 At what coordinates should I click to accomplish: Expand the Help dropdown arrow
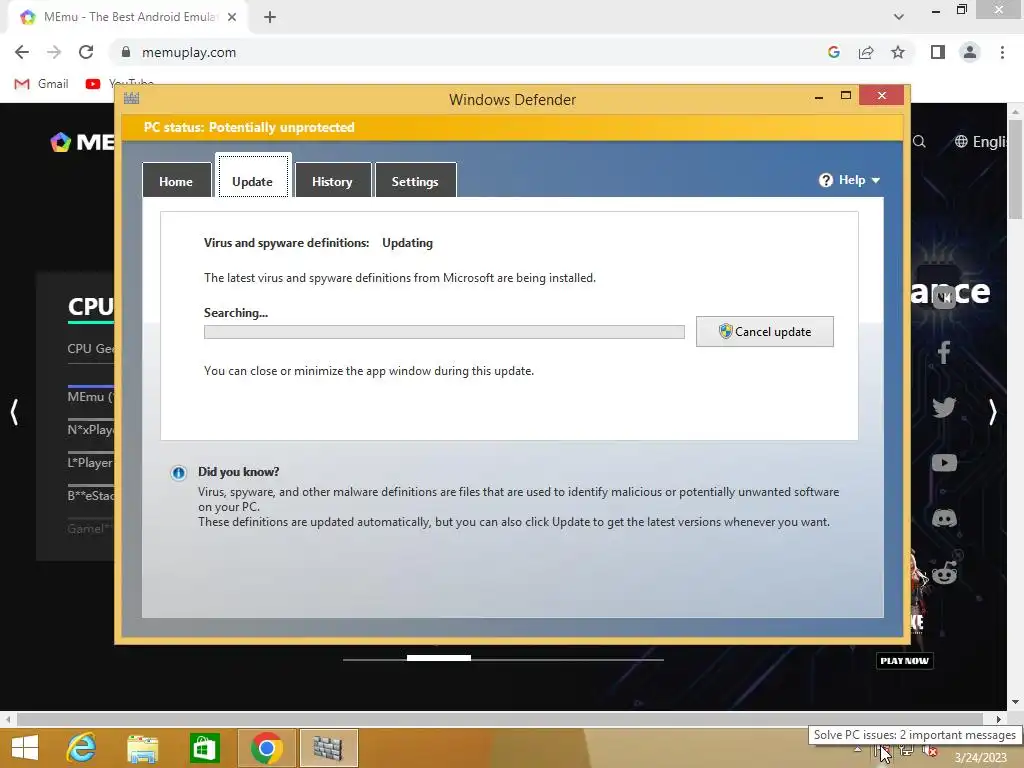click(x=876, y=180)
